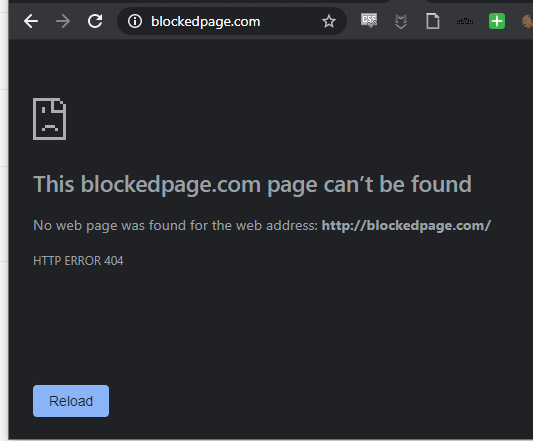The width and height of the screenshot is (533, 441).
Task: Bookmark this page with the star icon
Action: coord(329,21)
